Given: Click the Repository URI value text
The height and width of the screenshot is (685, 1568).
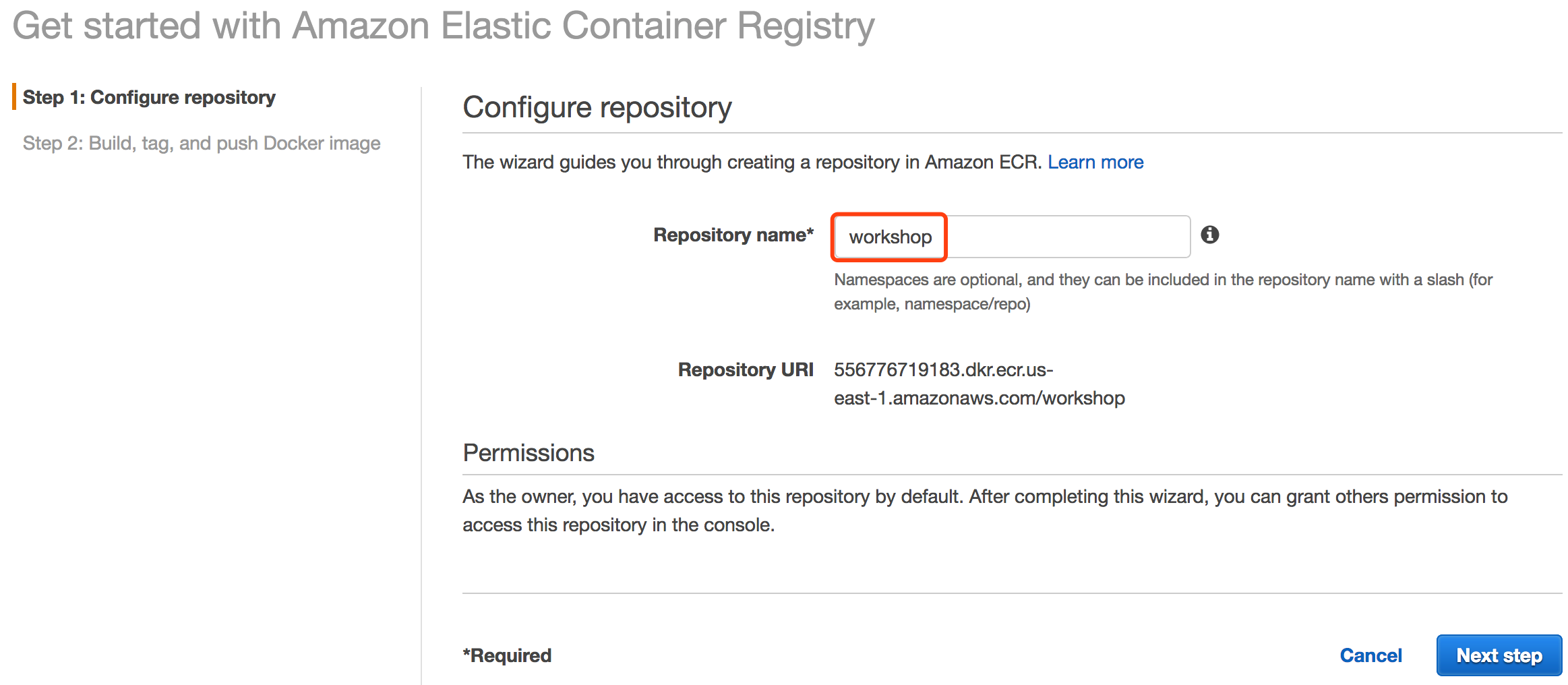Looking at the screenshot, I should pos(979,384).
